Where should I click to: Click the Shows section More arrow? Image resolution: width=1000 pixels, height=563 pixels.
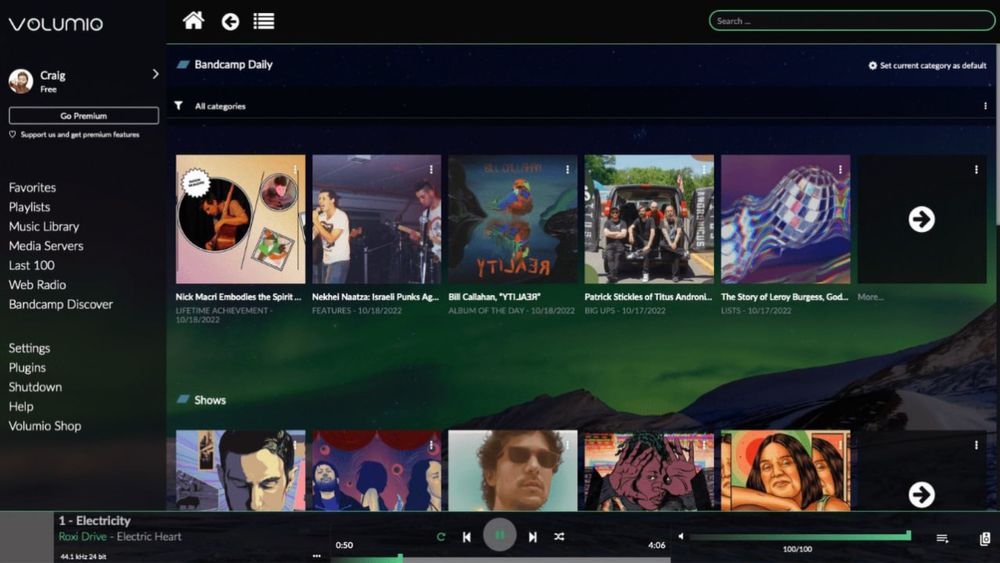click(x=922, y=495)
